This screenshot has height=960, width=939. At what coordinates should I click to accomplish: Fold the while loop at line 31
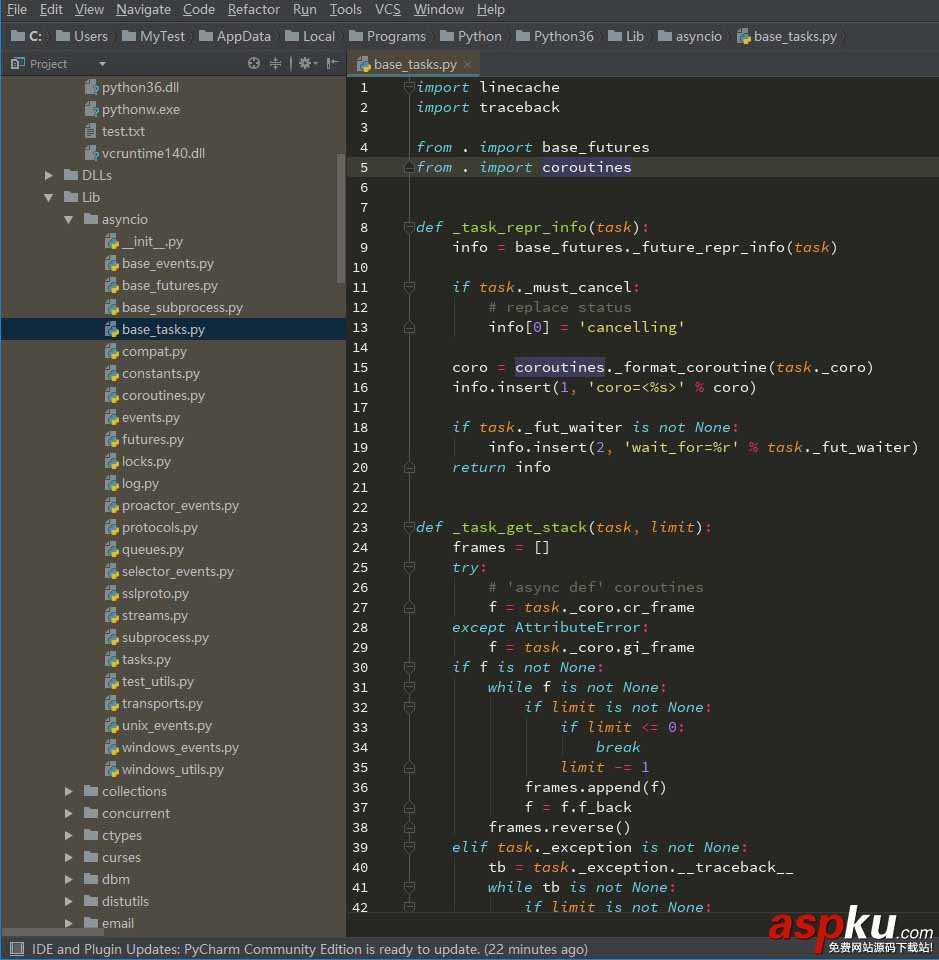tap(409, 687)
